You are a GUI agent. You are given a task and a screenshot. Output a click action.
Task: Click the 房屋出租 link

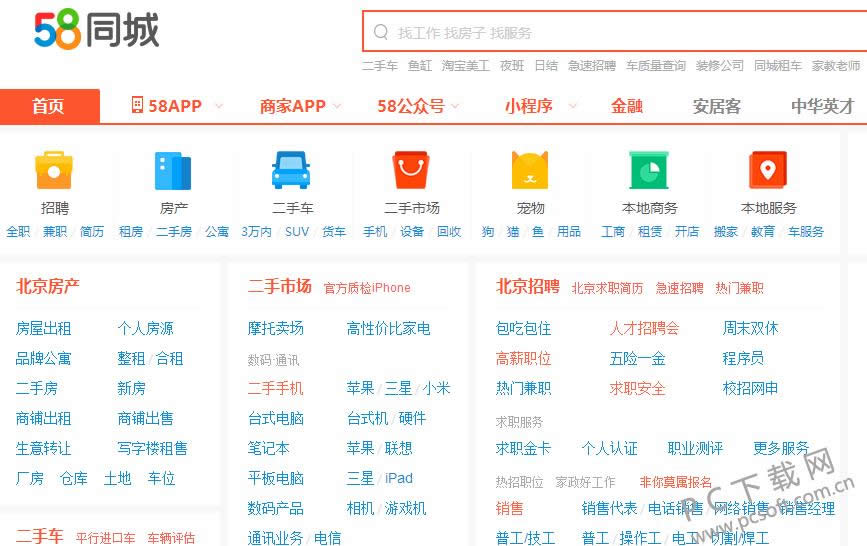[x=43, y=328]
